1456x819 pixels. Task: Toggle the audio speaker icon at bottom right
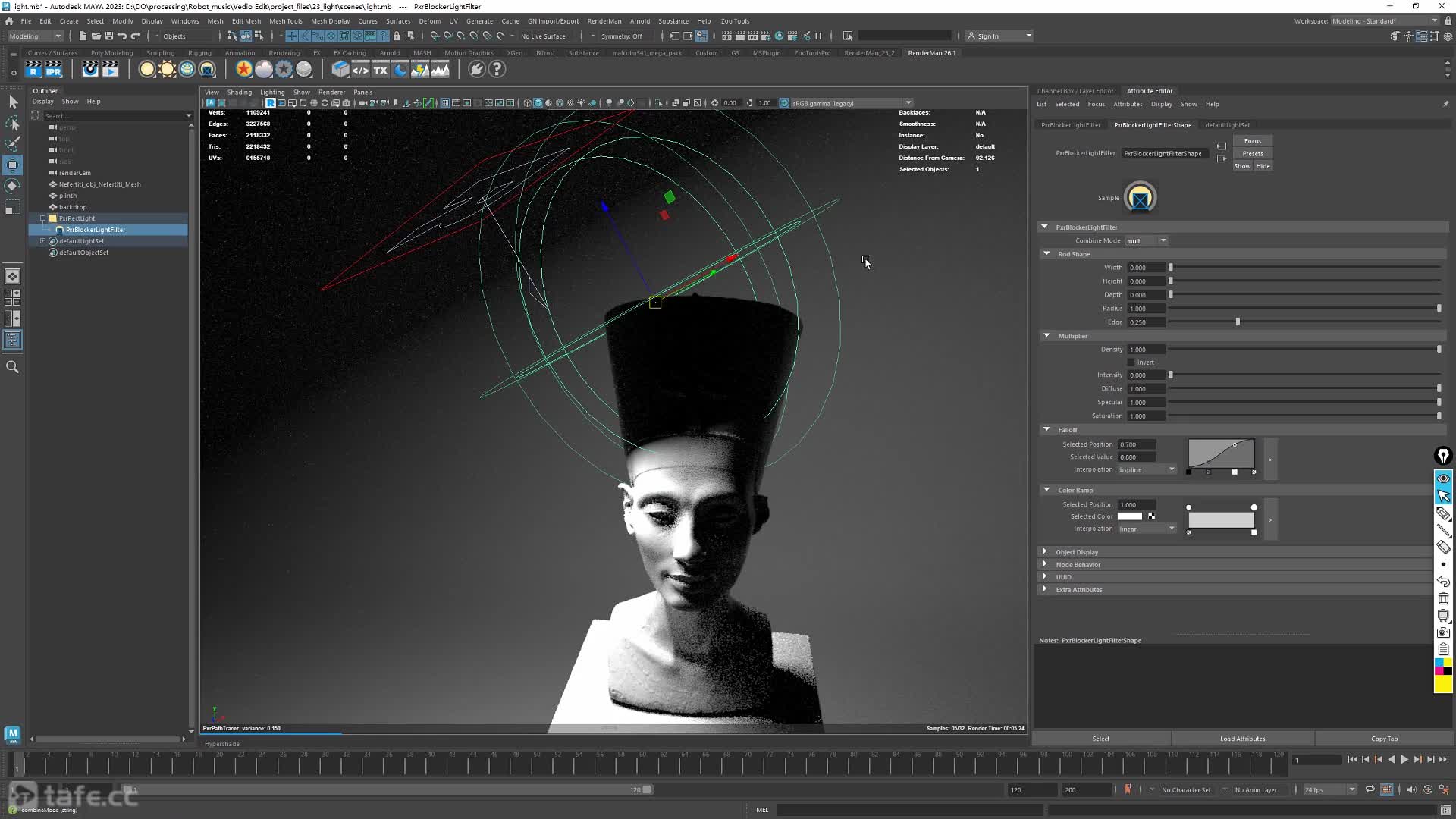coord(1410,789)
